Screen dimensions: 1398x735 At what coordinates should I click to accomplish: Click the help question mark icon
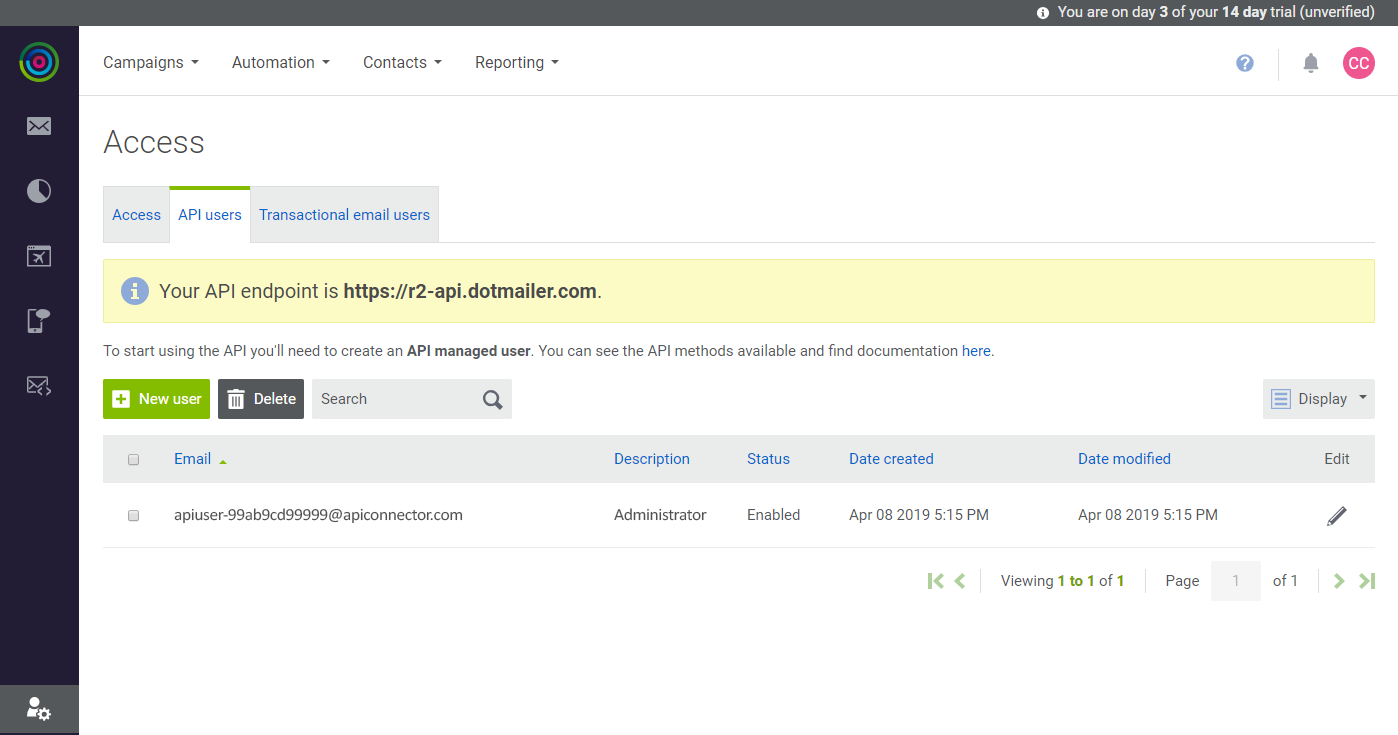(x=1245, y=63)
